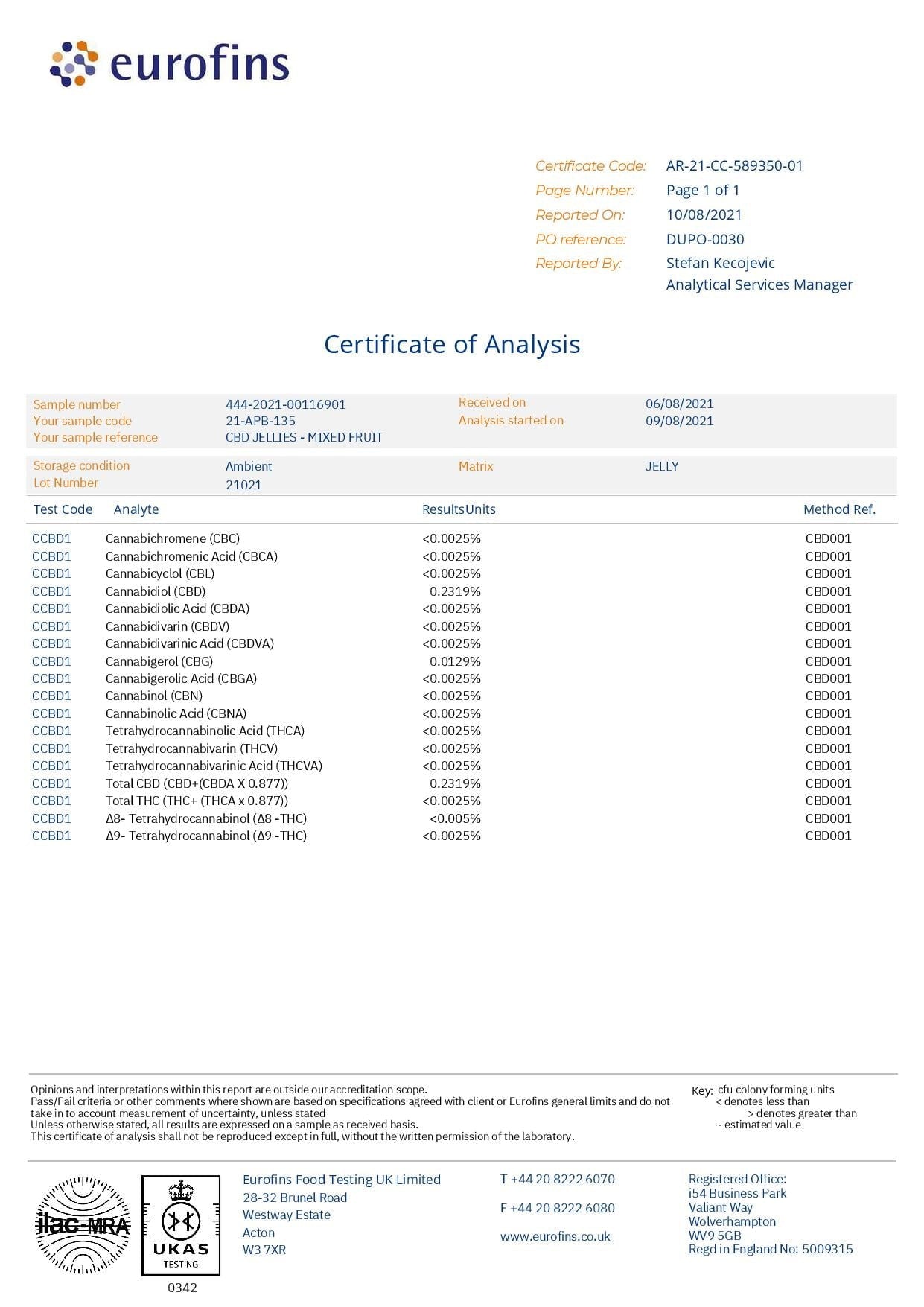Click telephone number +44 20 8222 6070

(x=558, y=1179)
